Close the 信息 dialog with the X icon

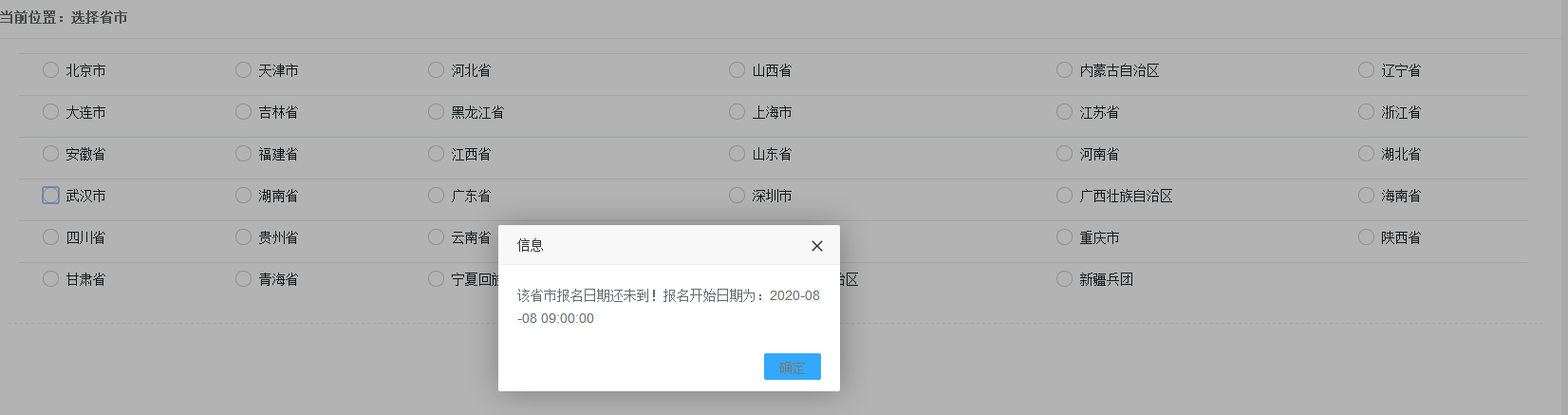click(x=817, y=246)
